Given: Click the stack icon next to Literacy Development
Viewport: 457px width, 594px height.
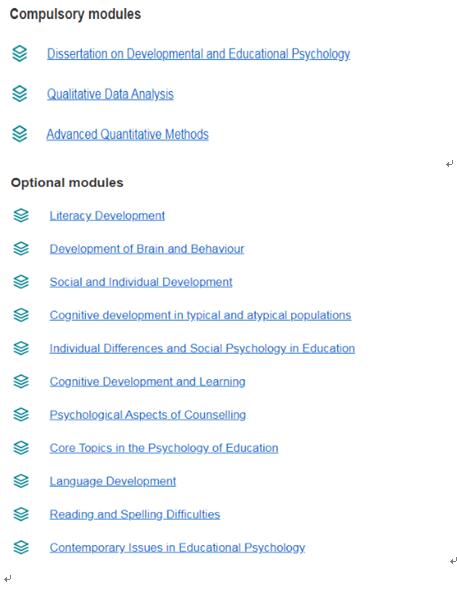Looking at the screenshot, I should pyautogui.click(x=21, y=216).
